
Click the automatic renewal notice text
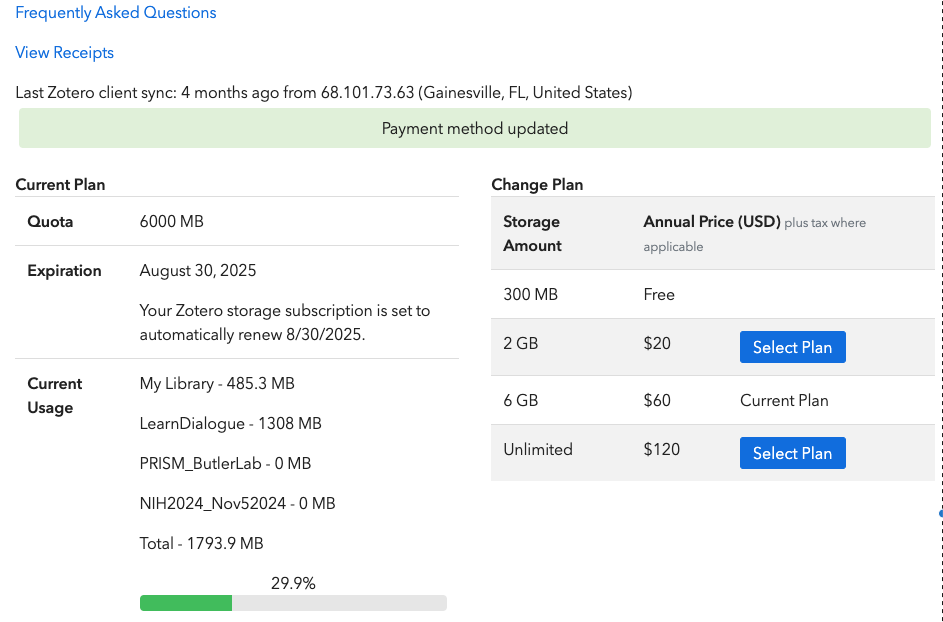284,323
